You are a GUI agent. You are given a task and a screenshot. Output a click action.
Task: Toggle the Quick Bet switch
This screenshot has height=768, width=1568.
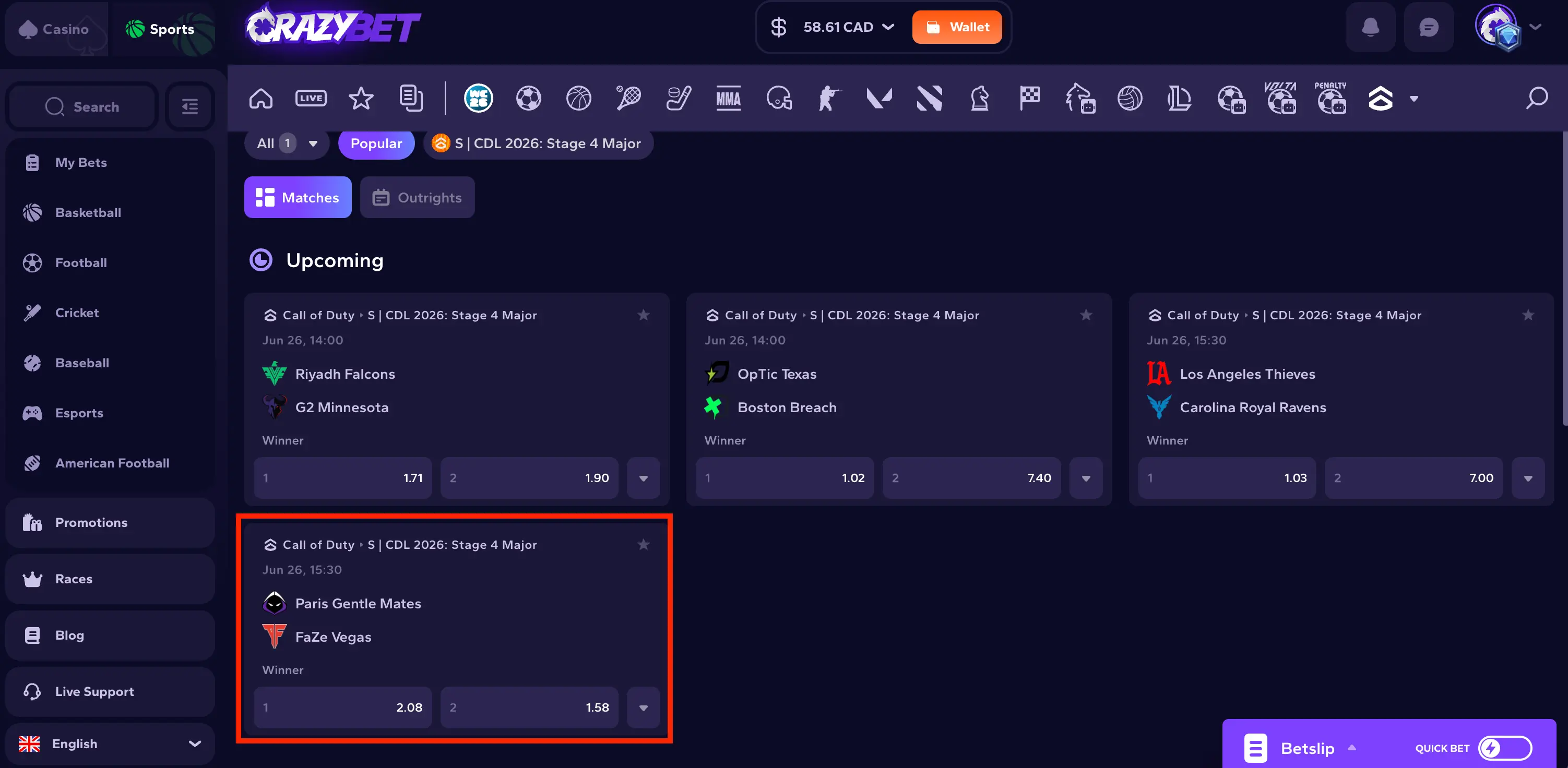1505,748
